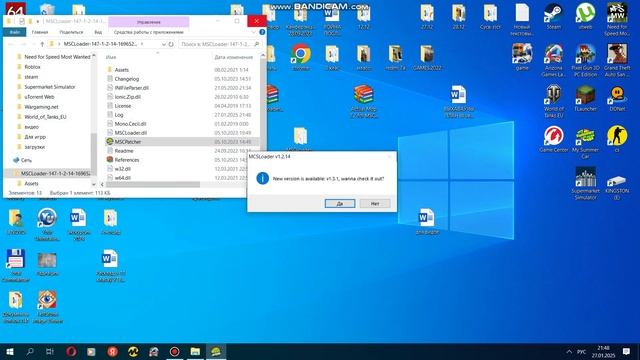
Task: Switch to the Поделиться ribbon tab
Action: coord(71,32)
